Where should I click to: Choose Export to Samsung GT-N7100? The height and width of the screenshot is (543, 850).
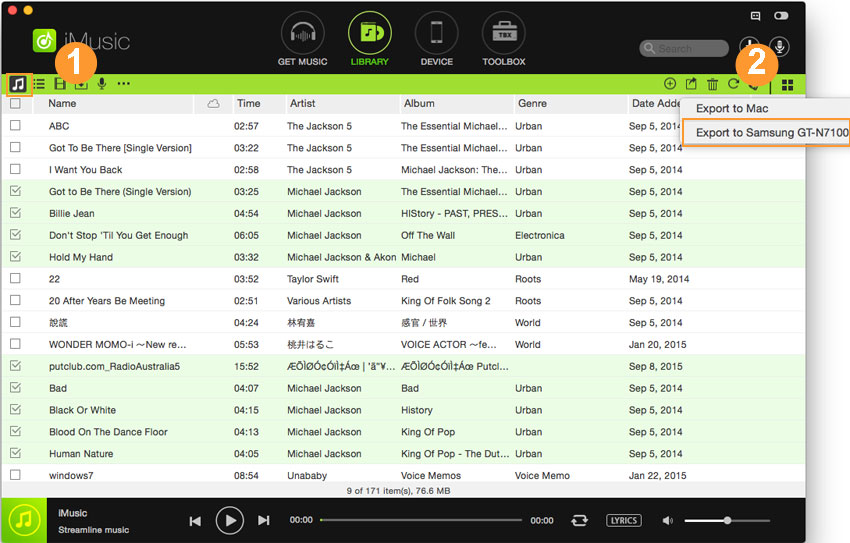771,132
